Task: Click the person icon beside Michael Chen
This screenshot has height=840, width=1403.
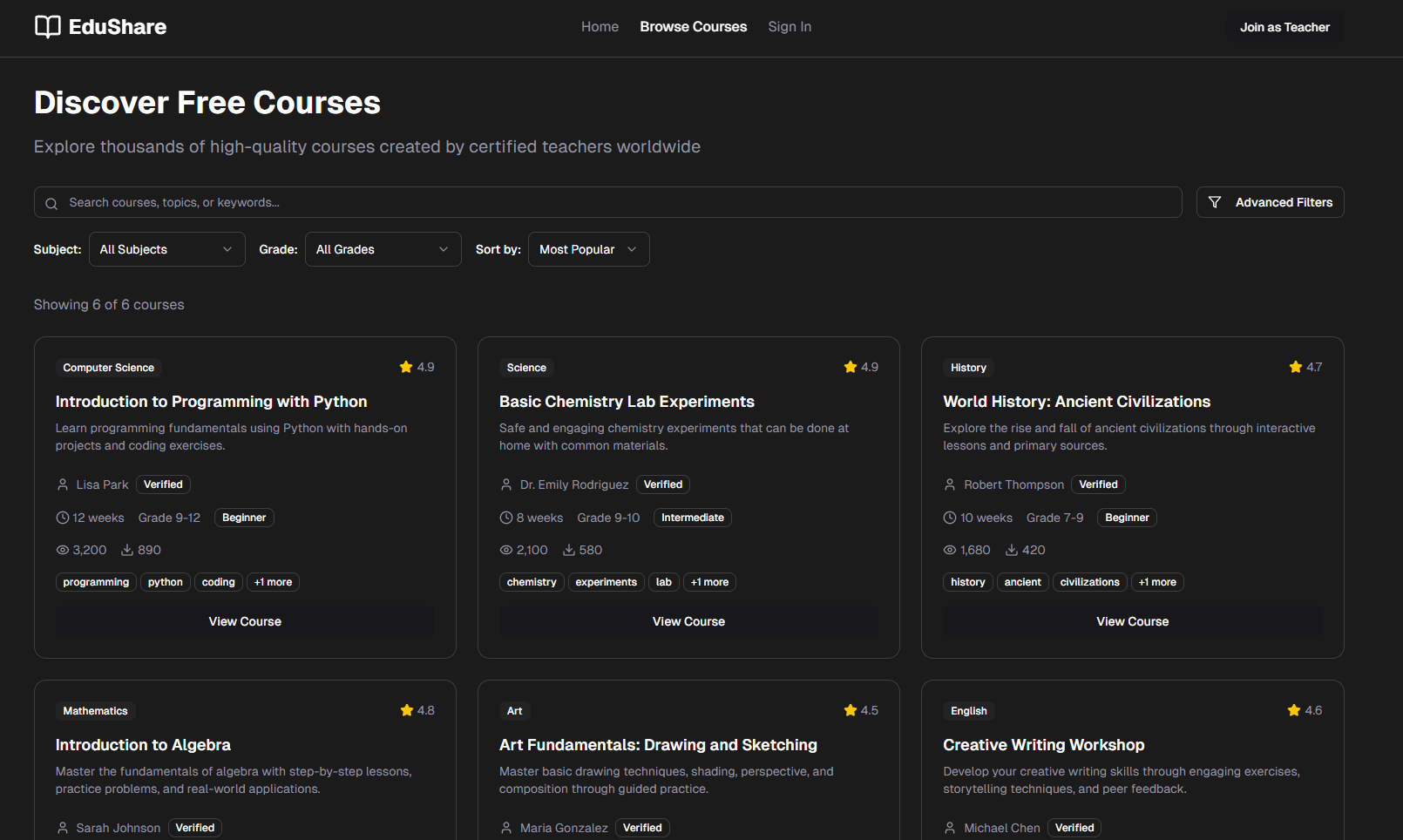Action: 950,828
